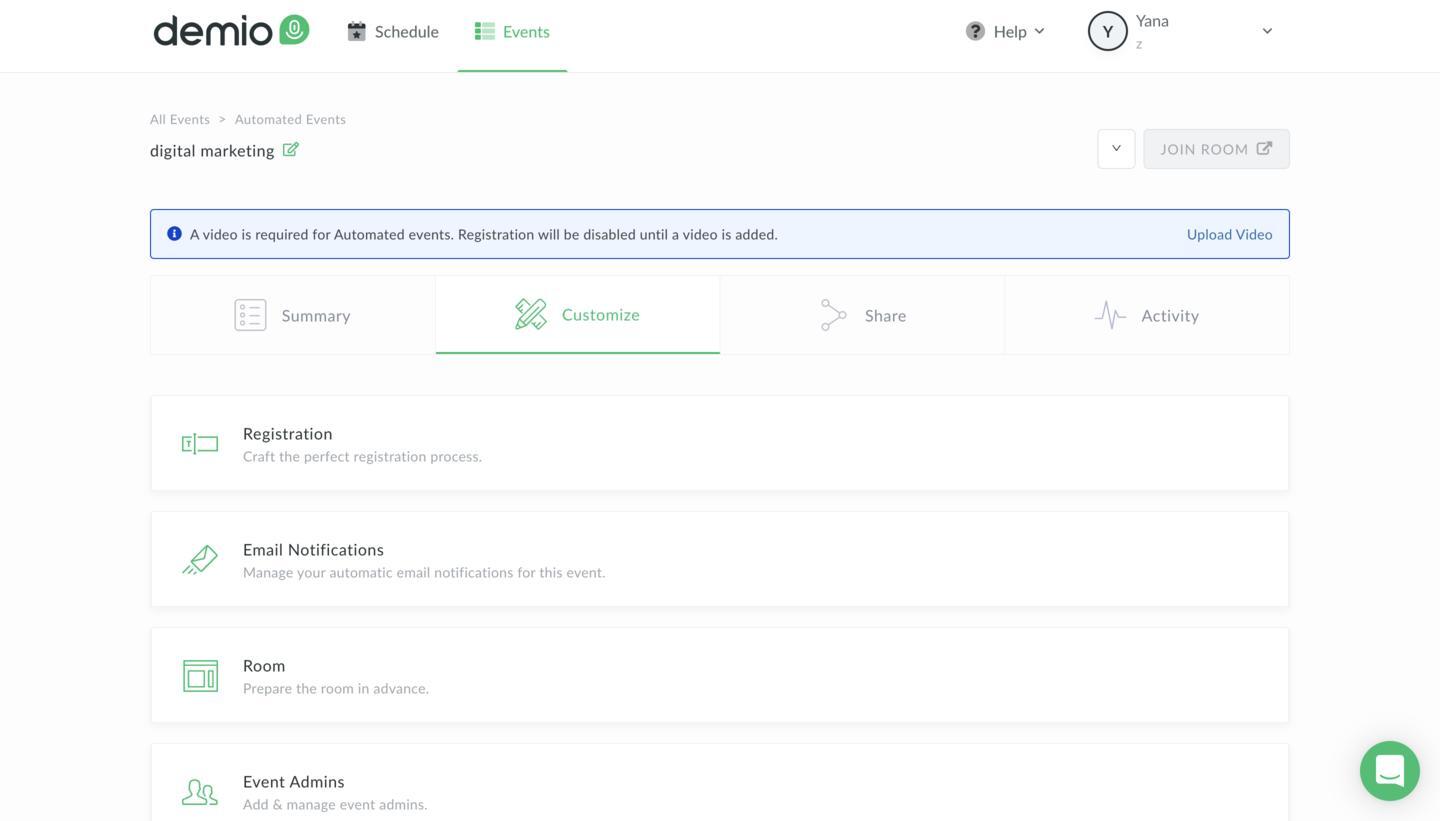Go to Schedule in top navigation
This screenshot has height=821, width=1440.
[393, 32]
